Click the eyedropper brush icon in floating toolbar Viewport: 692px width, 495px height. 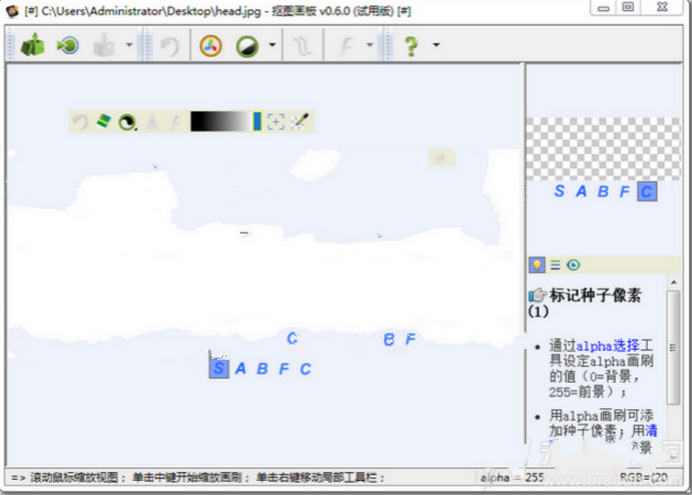click(x=300, y=122)
